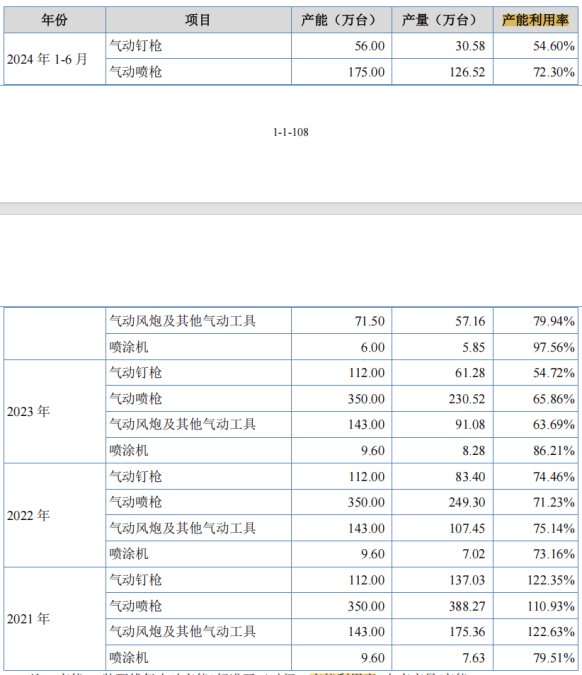The height and width of the screenshot is (675, 582).
Task: Click the 97.56% 喷涂机 utilization value
Action: tap(554, 347)
